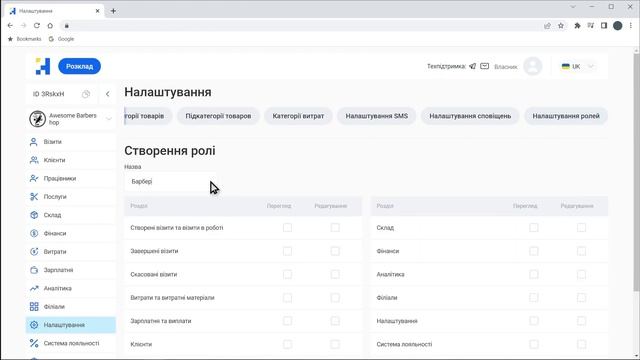Click the Власник label
Viewport: 640px width, 360px height.
click(x=506, y=67)
